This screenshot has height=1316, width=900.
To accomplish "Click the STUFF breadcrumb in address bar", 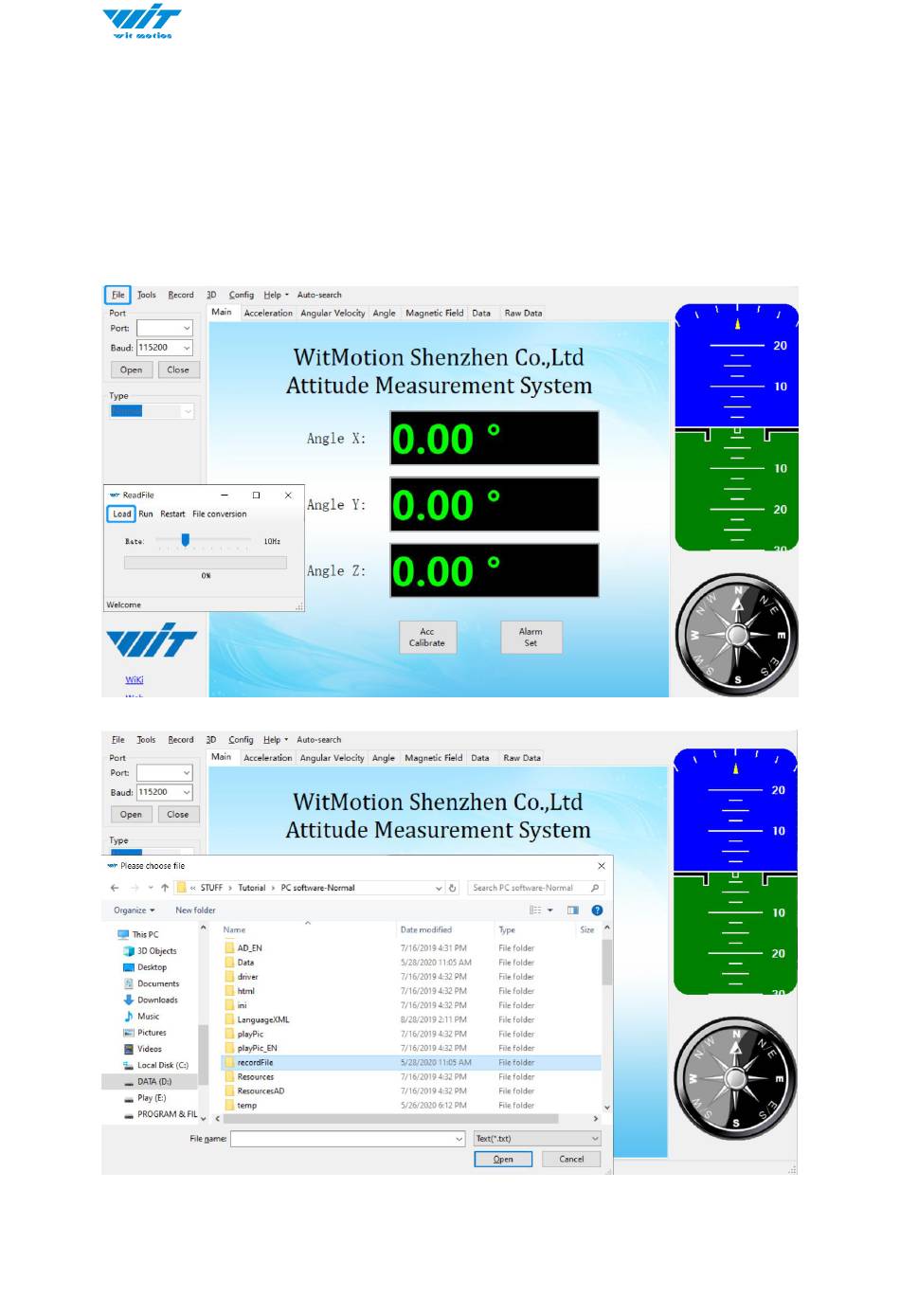I will point(211,888).
